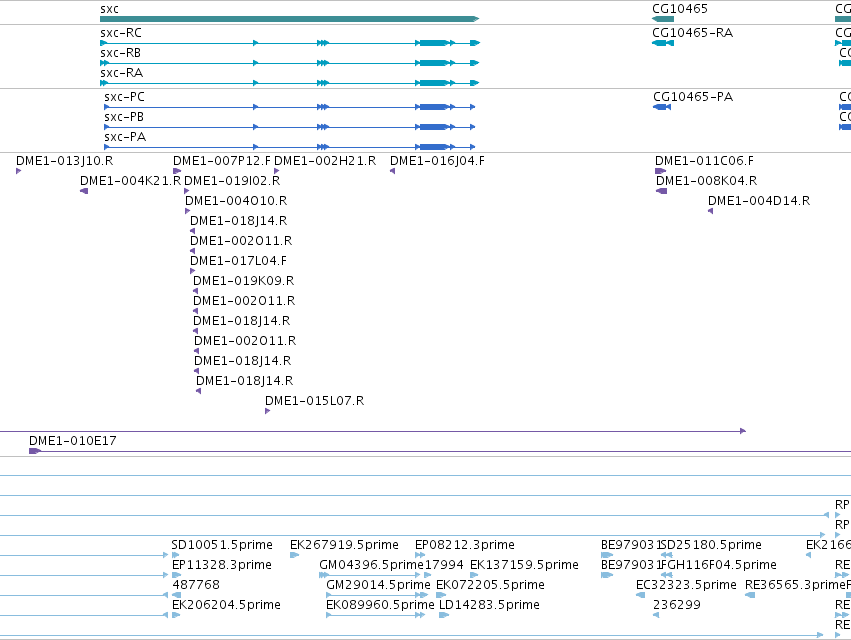Click the DME1-015L07.R feature label
This screenshot has width=851, height=640.
(315, 401)
